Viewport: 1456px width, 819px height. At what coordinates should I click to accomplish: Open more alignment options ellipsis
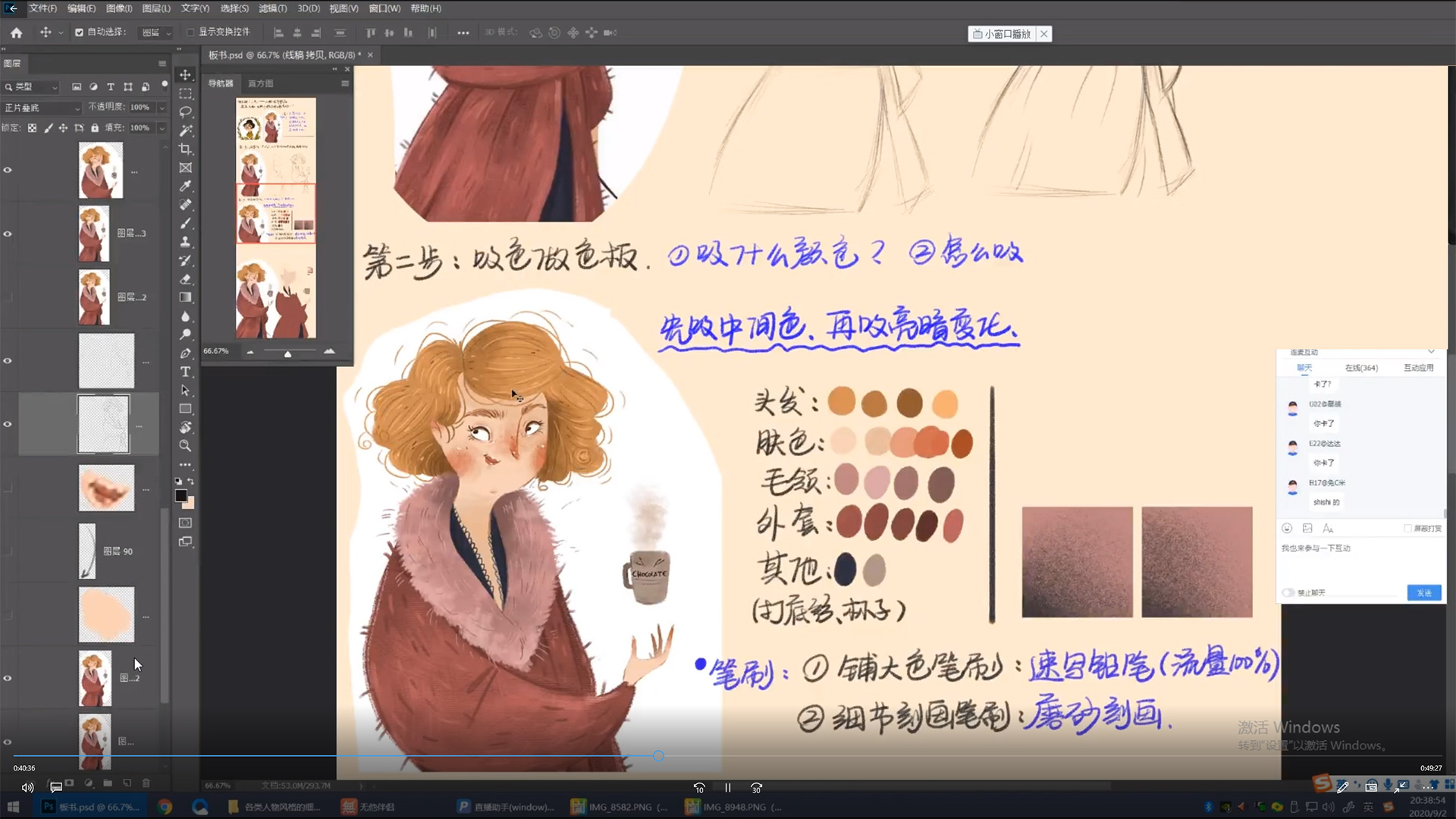pos(463,33)
